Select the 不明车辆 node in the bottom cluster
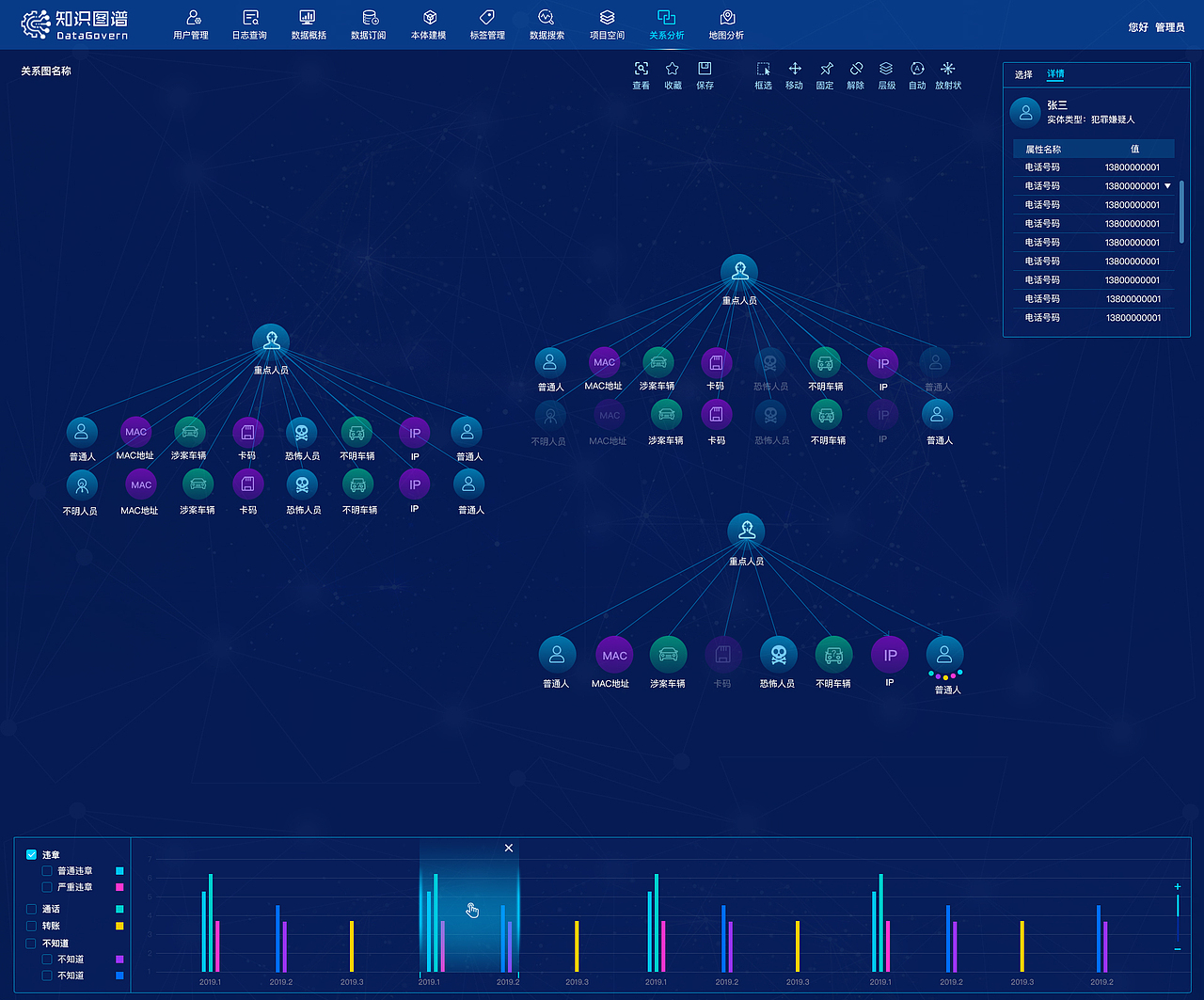This screenshot has height=1000, width=1204. 833,656
